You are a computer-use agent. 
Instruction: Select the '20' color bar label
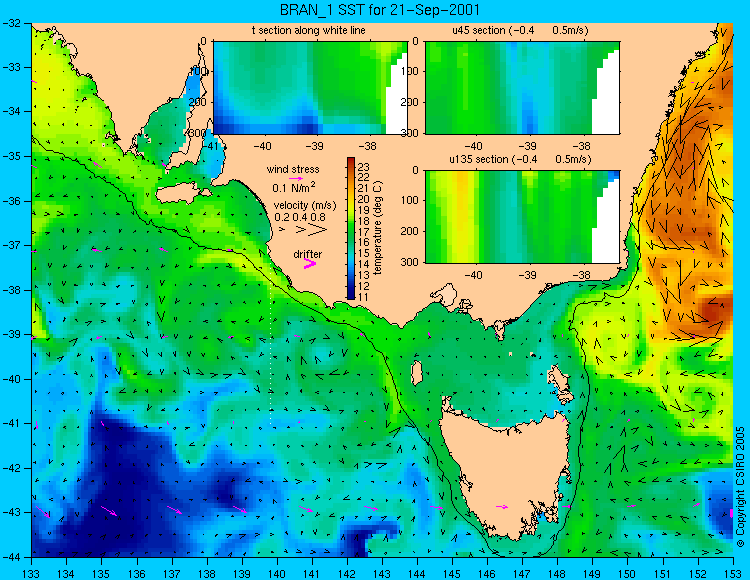[x=364, y=199]
